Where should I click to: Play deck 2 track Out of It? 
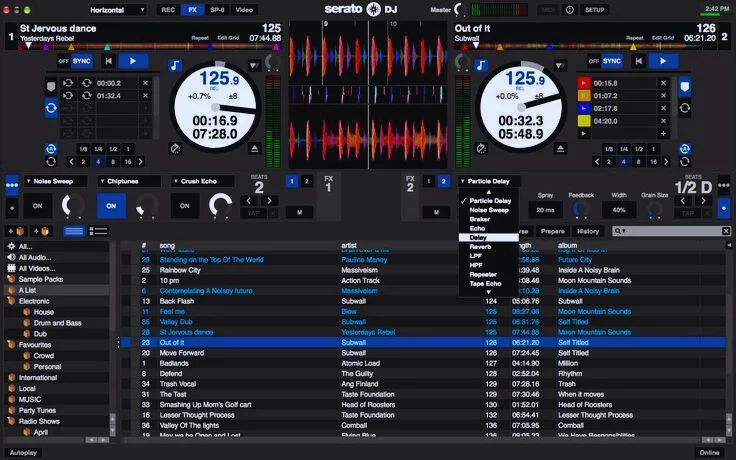point(662,61)
